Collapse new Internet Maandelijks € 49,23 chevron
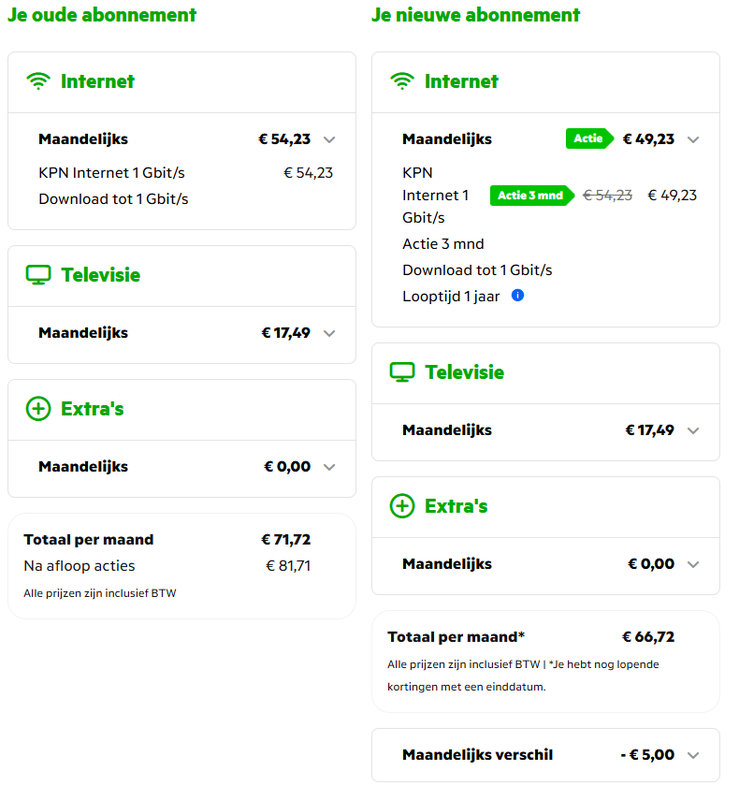 (x=693, y=140)
